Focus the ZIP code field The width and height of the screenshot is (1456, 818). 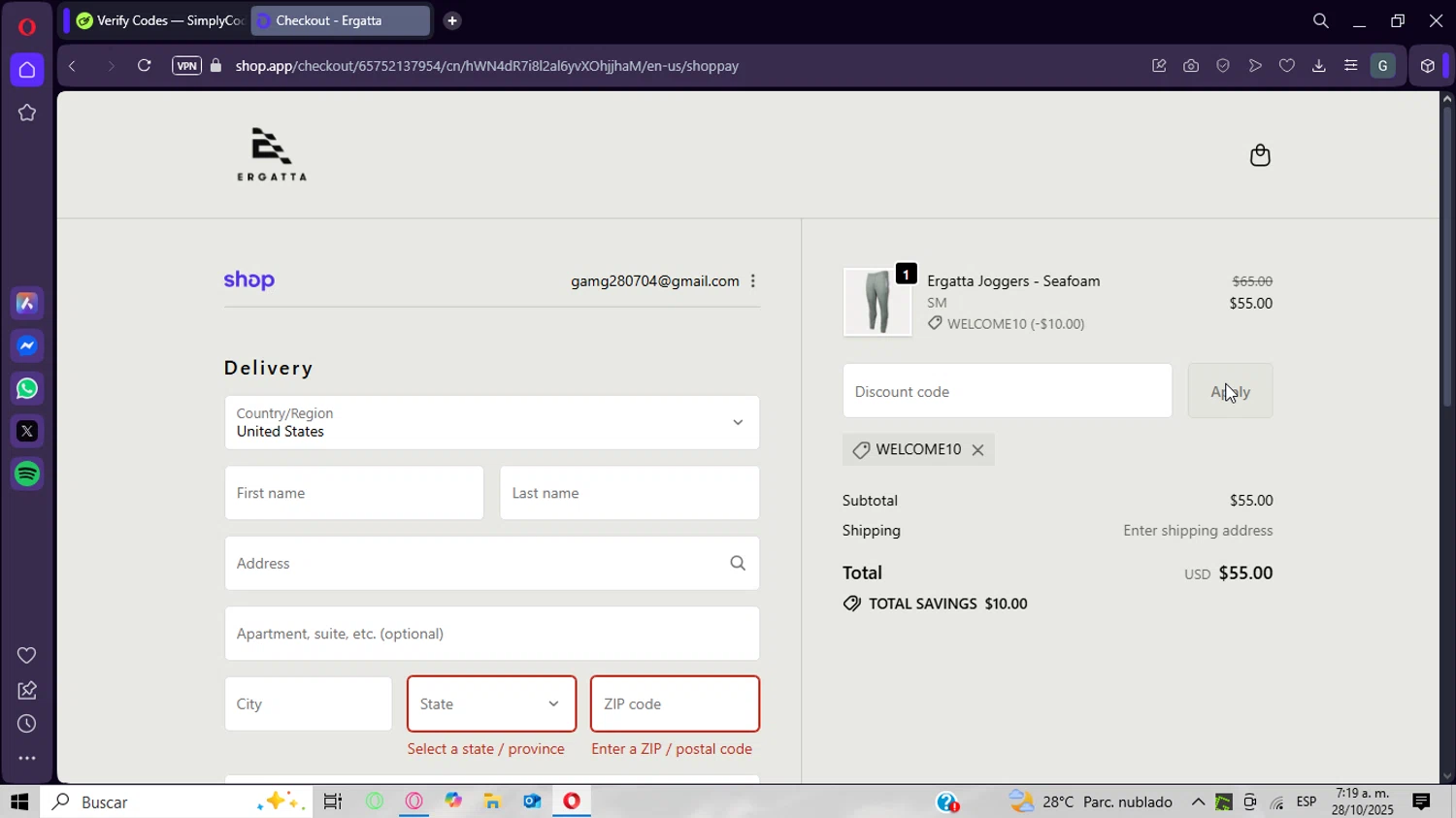tap(676, 704)
